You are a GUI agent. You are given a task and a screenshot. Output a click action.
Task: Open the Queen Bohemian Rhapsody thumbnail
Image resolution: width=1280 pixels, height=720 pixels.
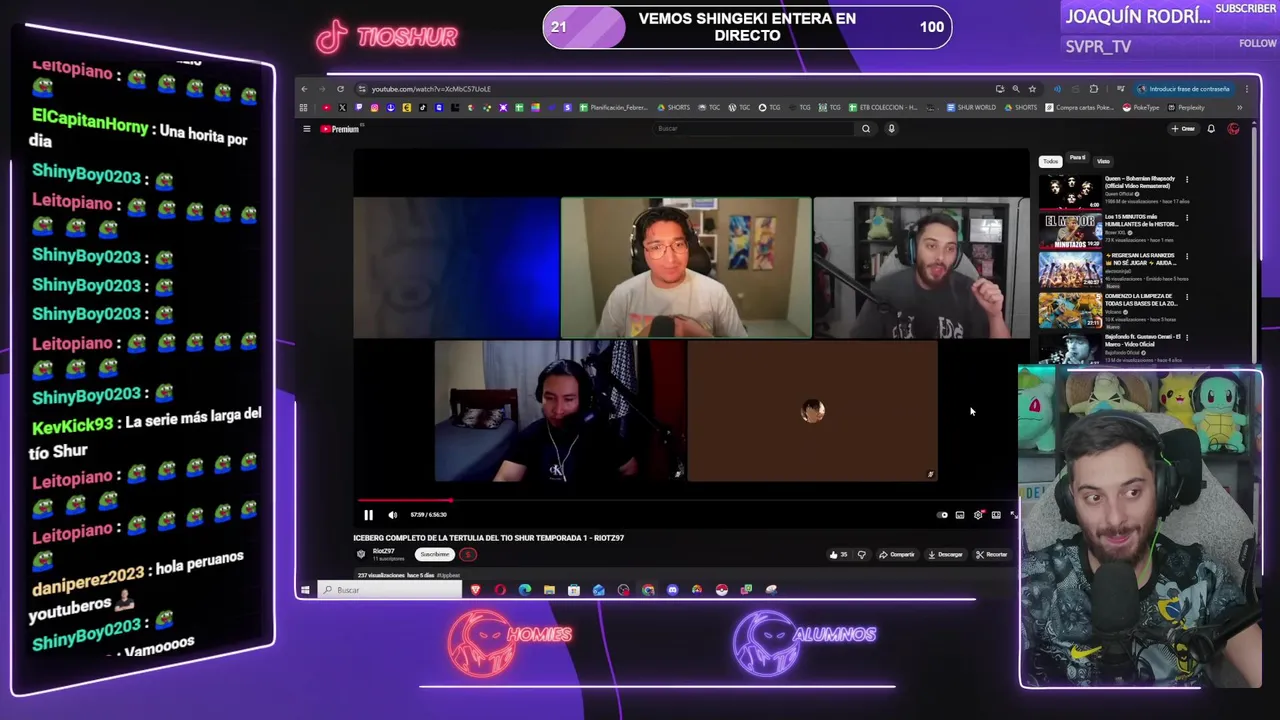(1070, 191)
